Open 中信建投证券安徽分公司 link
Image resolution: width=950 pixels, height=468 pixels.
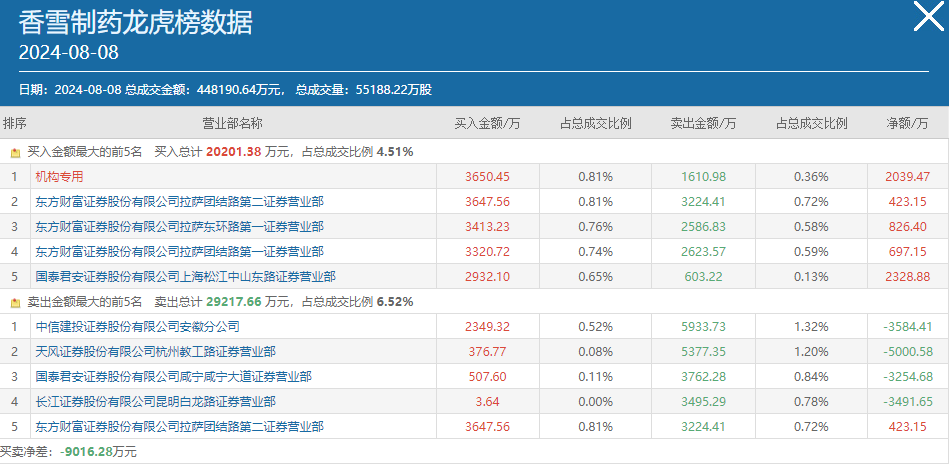tap(138, 327)
